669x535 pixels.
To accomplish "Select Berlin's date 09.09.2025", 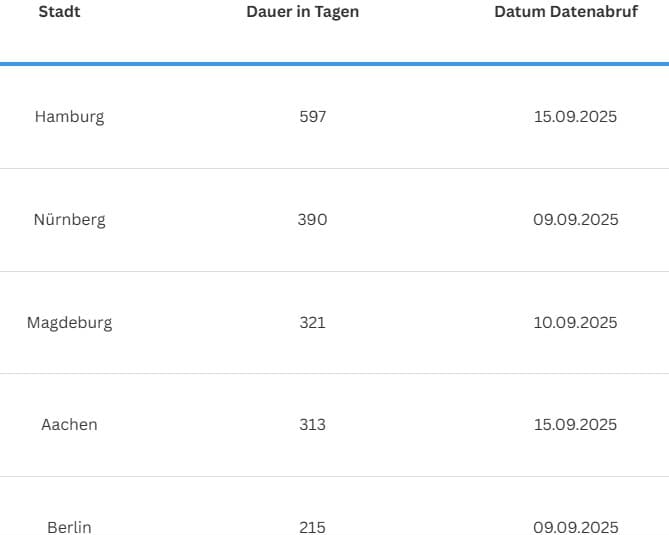I will (x=575, y=527).
